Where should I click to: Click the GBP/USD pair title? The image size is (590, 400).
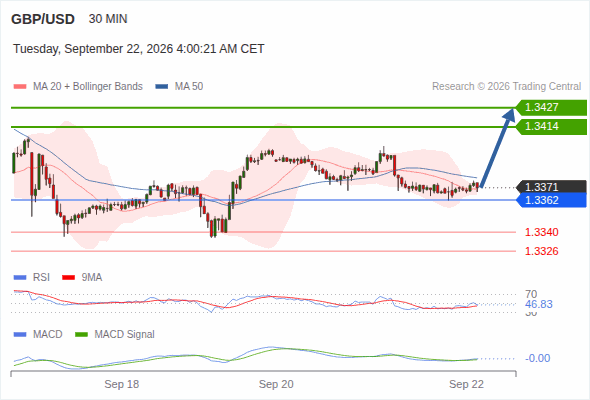(43, 19)
